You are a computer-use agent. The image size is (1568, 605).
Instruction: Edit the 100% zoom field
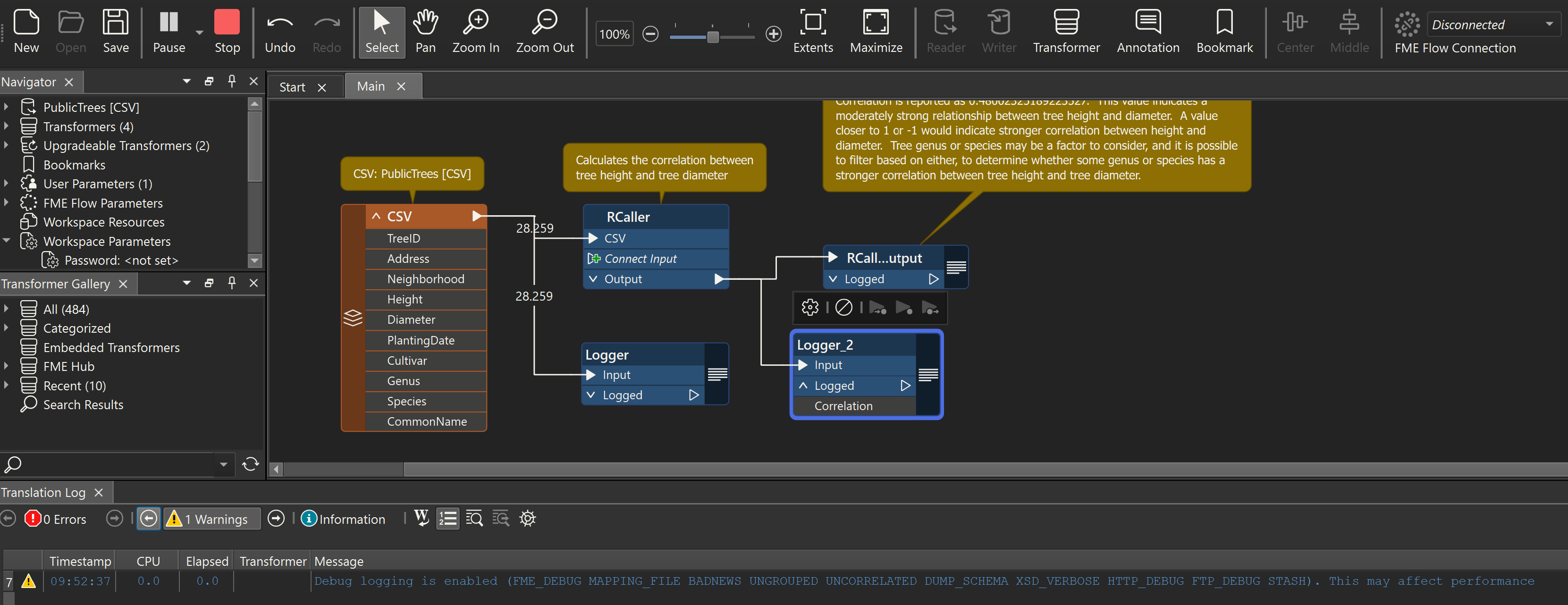pos(614,34)
